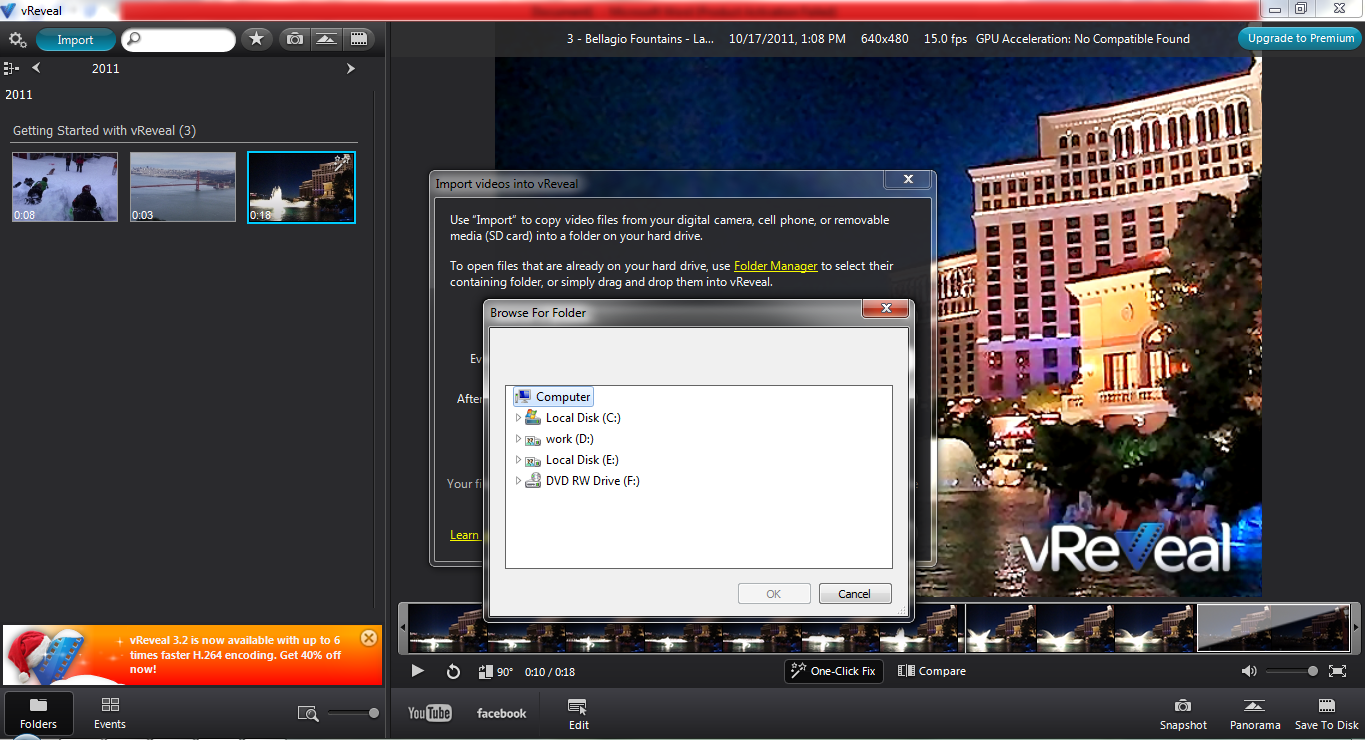
Task: Click Save To Disk
Action: tap(1327, 714)
